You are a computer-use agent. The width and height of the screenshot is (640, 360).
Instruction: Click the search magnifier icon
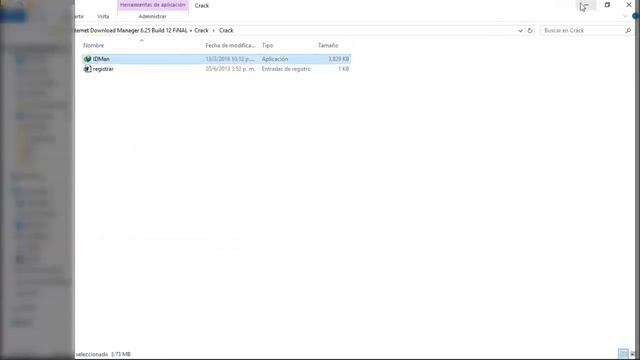click(x=628, y=30)
